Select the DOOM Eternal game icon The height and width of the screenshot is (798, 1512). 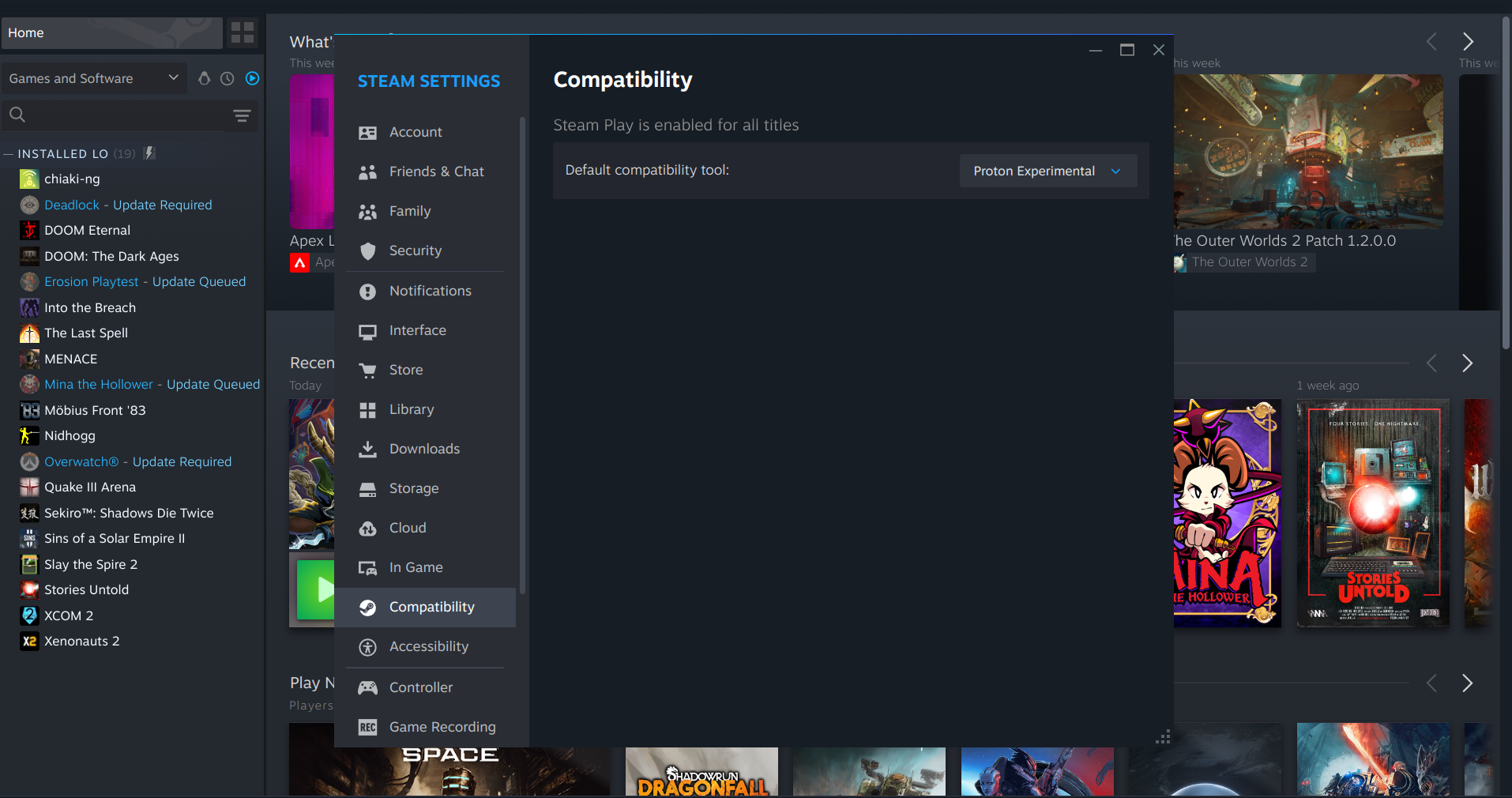pos(29,231)
